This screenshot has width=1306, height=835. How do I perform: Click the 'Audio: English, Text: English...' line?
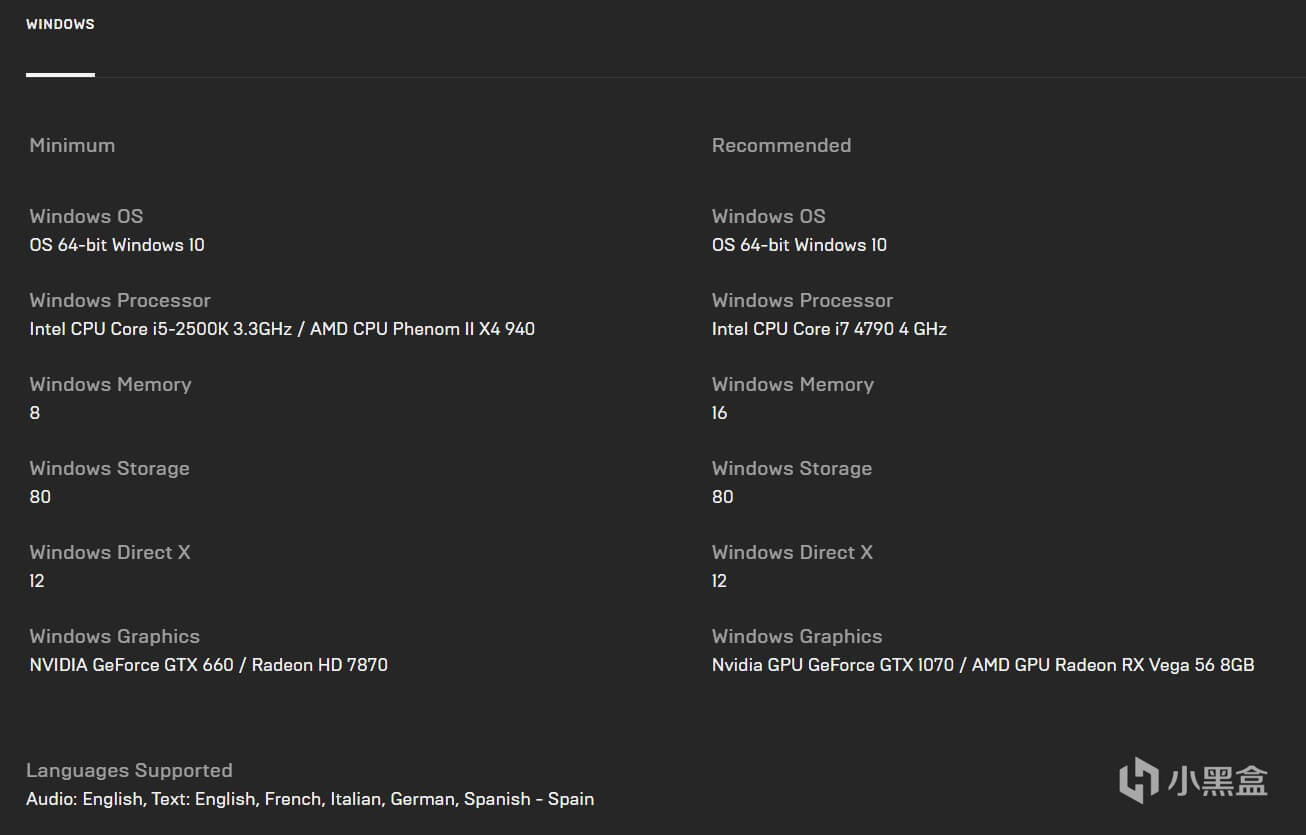(310, 799)
